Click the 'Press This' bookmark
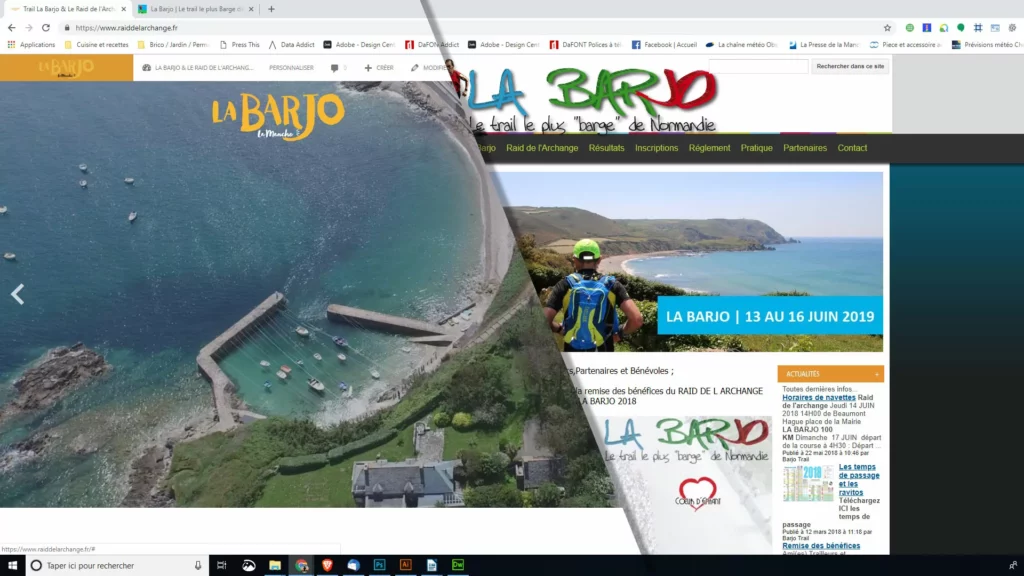The height and width of the screenshot is (576, 1024). (x=240, y=45)
